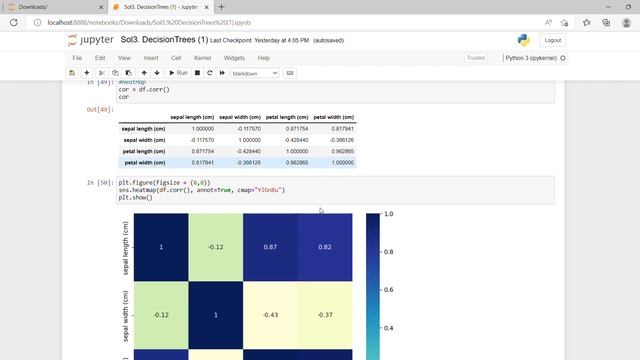Click the cor = df.corr() code cell
The image size is (640, 360).
click(x=336, y=92)
